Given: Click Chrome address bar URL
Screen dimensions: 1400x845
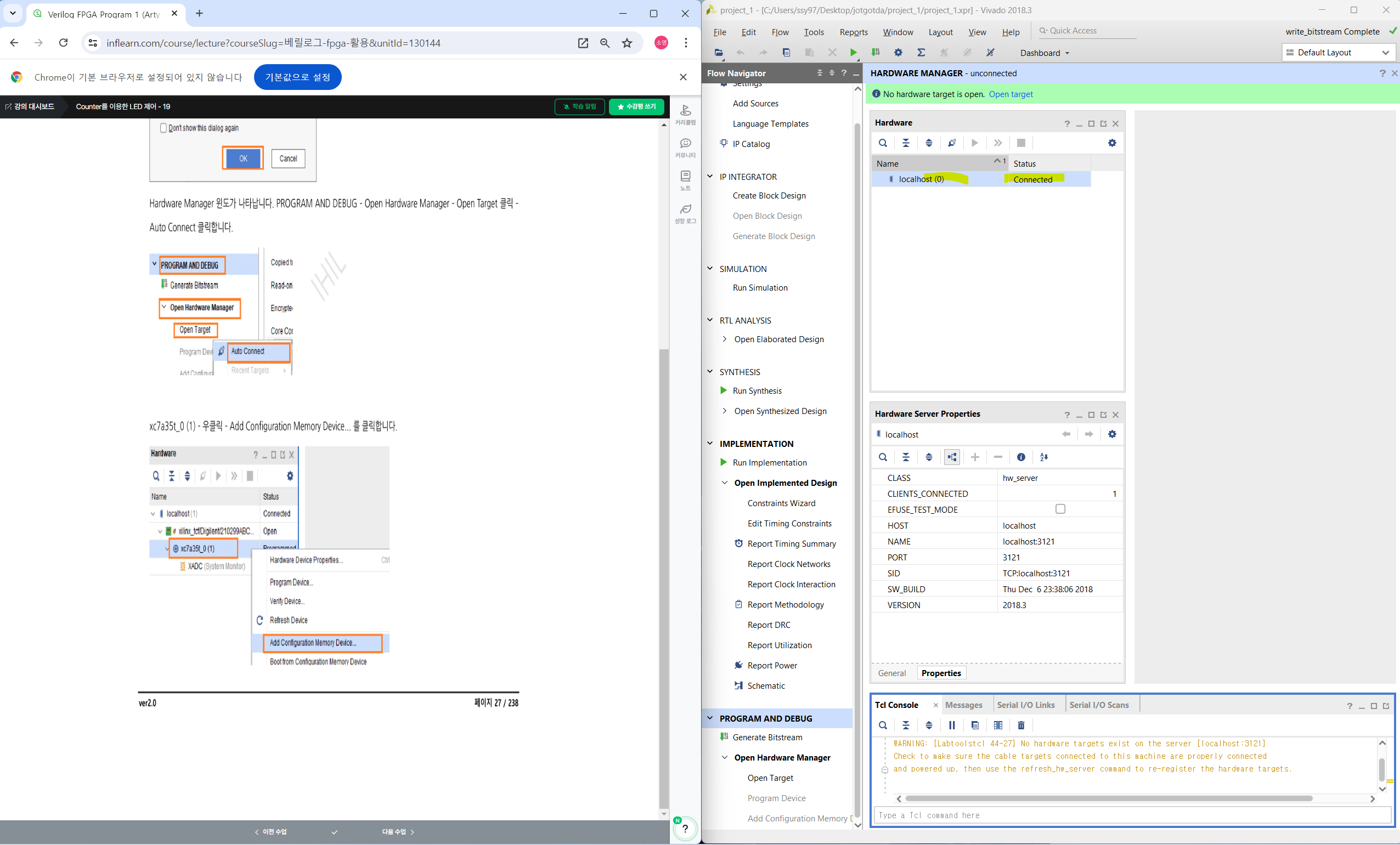Looking at the screenshot, I should [273, 43].
